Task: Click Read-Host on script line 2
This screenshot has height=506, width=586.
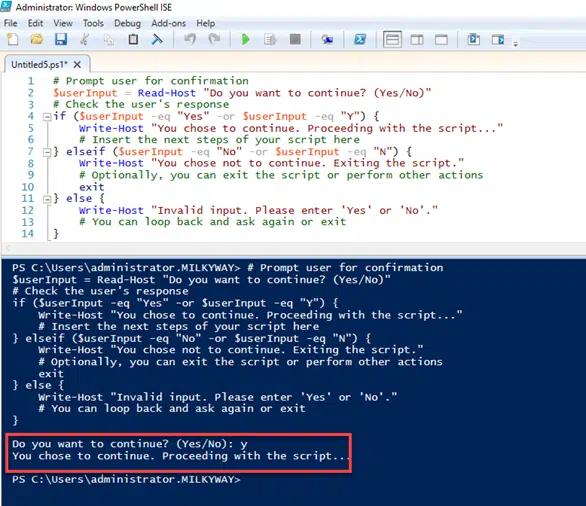Action: (167, 93)
